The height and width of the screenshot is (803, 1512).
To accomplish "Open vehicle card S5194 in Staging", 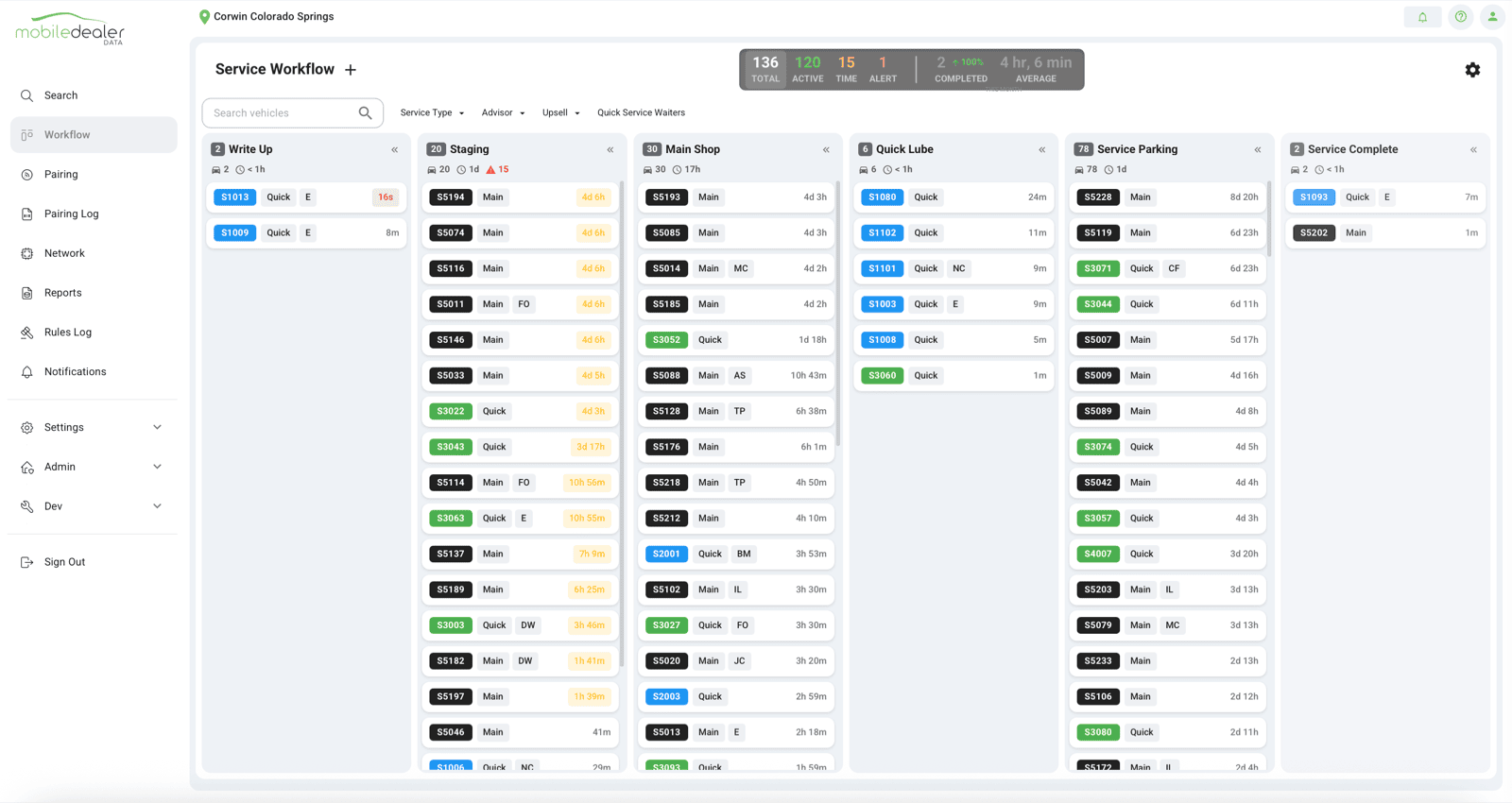I will point(521,197).
